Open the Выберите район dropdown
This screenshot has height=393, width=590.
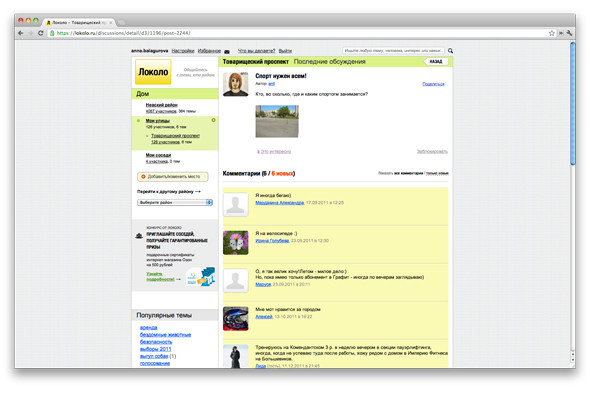point(175,203)
